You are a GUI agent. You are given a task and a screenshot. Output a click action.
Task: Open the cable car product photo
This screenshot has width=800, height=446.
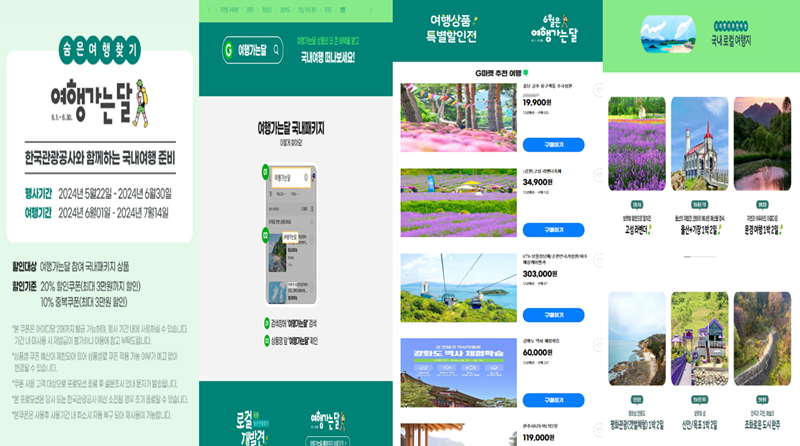click(459, 288)
